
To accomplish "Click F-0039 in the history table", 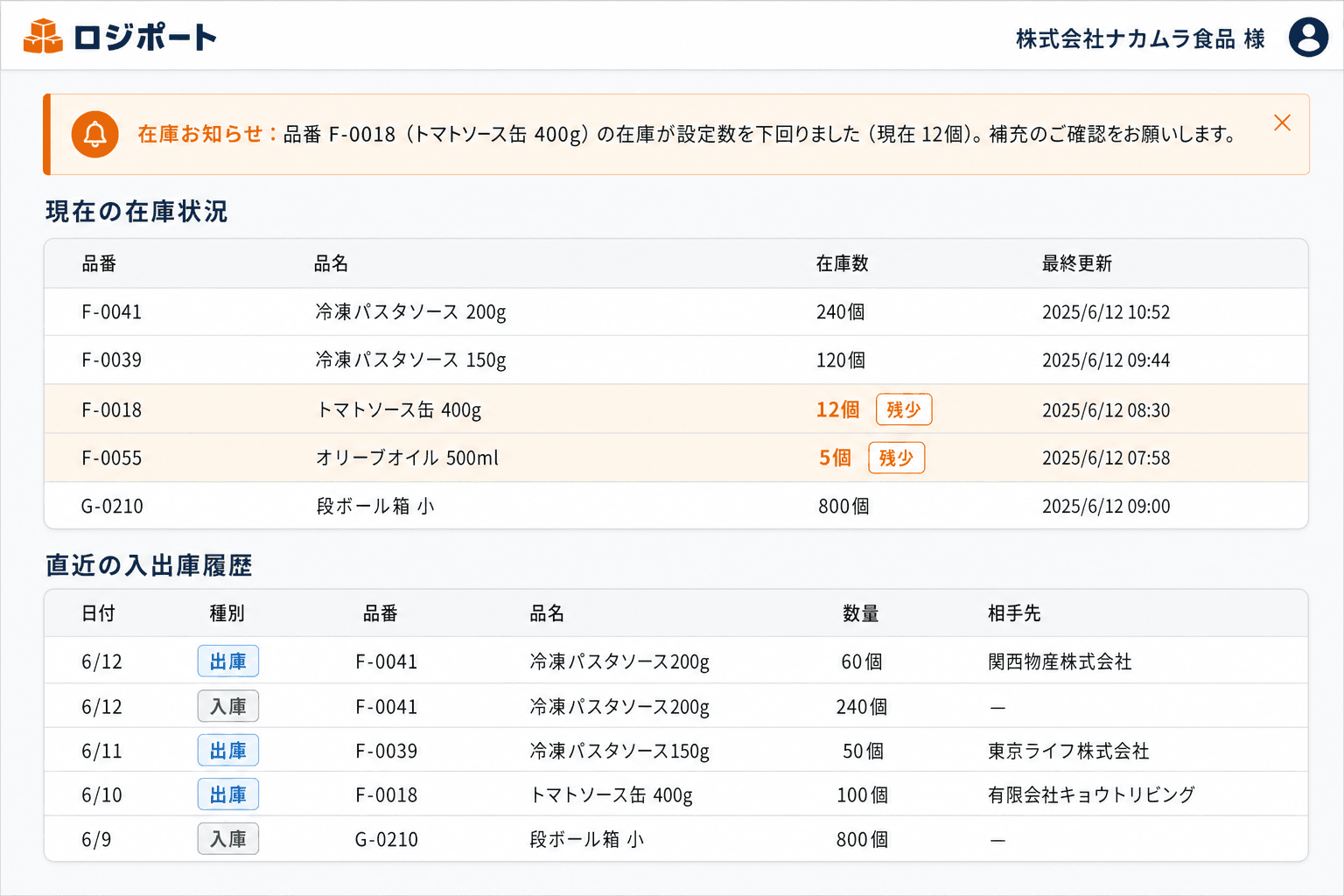I will tap(387, 751).
